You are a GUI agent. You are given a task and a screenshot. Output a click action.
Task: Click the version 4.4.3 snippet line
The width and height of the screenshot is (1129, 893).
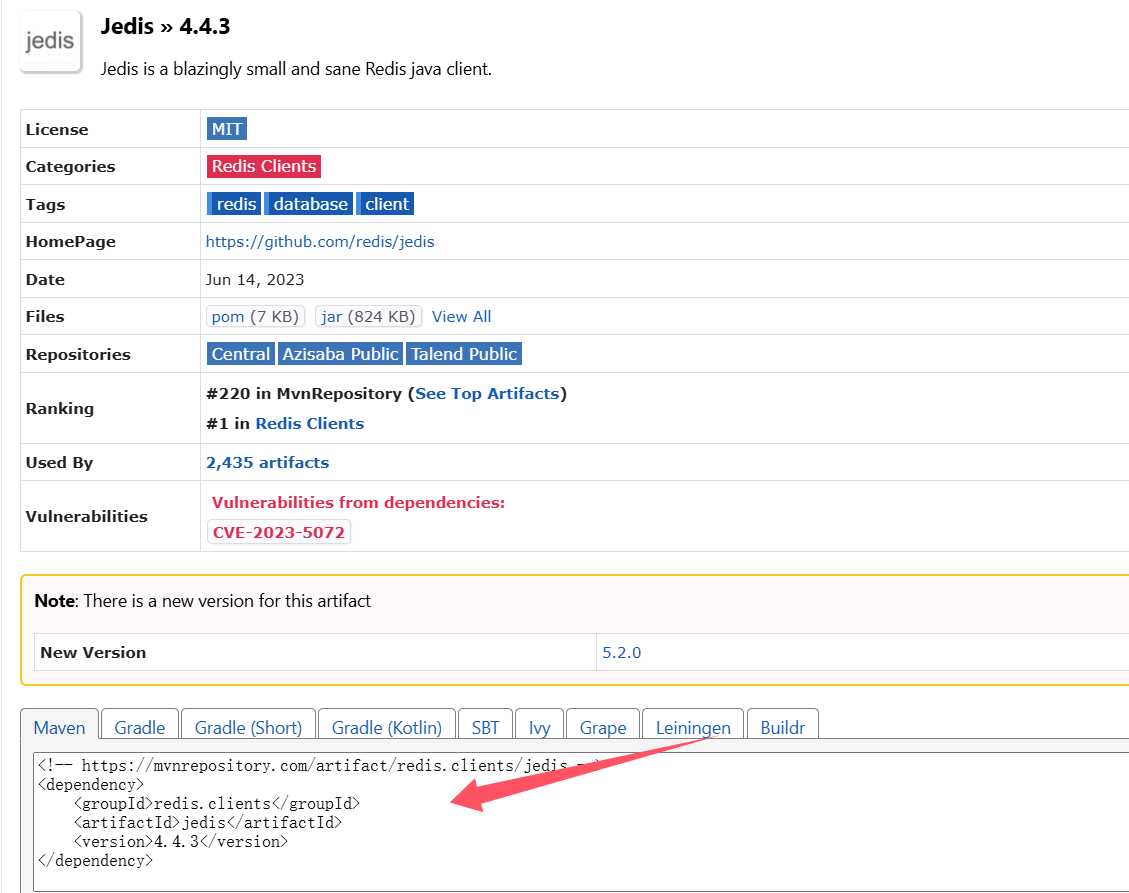(181, 841)
